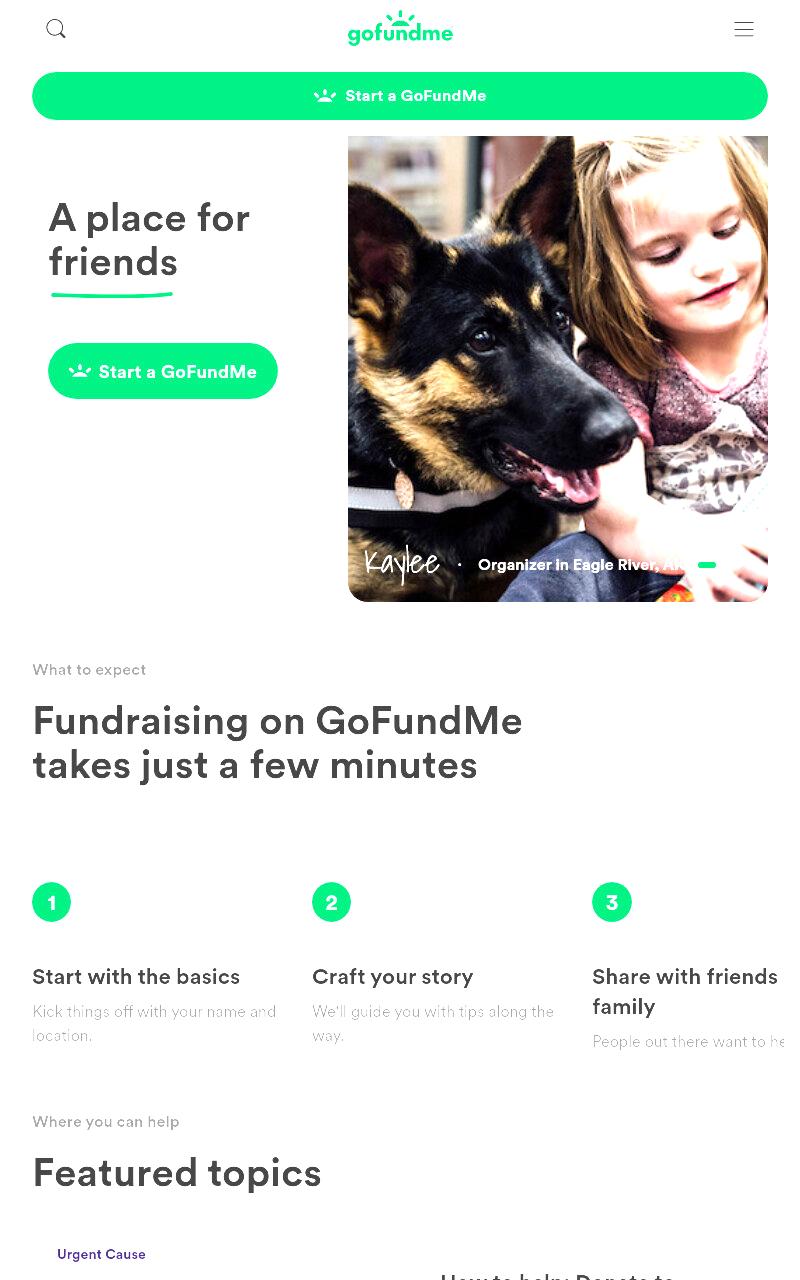Open the Urgent Cause tag
The height and width of the screenshot is (1280, 800).
[x=101, y=1254]
